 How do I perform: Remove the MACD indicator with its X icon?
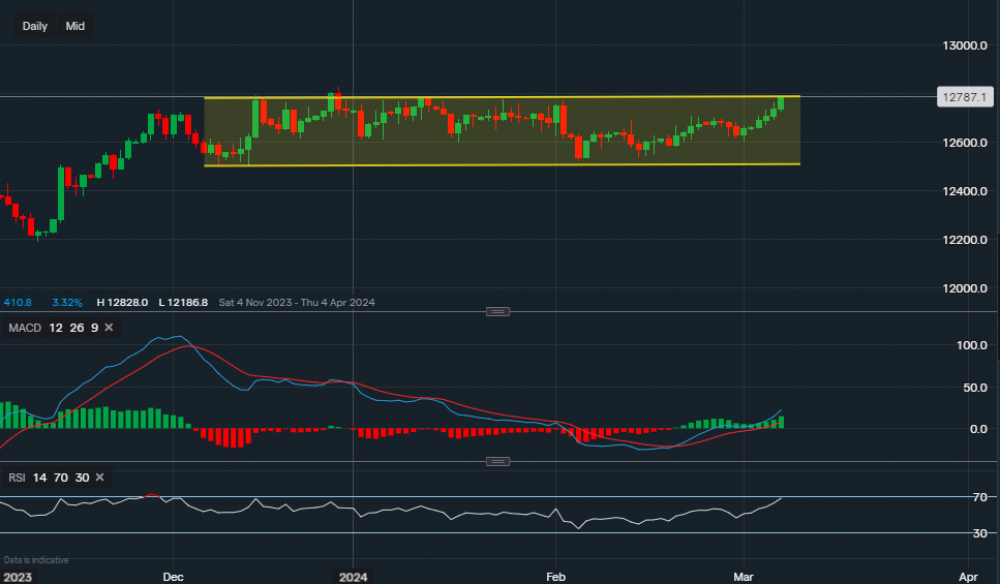109,327
